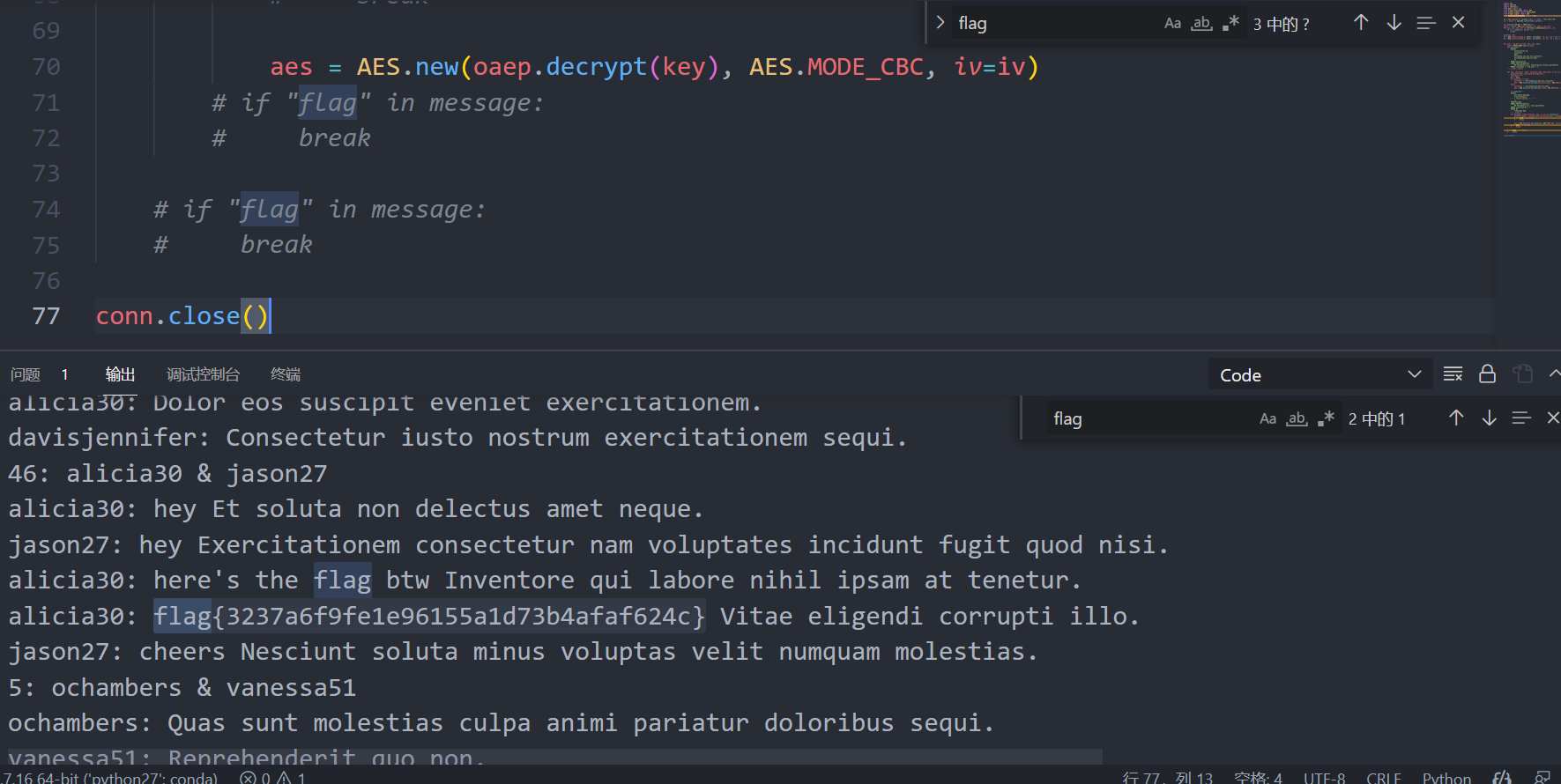Screen dimensions: 1561x784
Task: Switch to the 输出 (Output) tab
Action: click(x=120, y=374)
